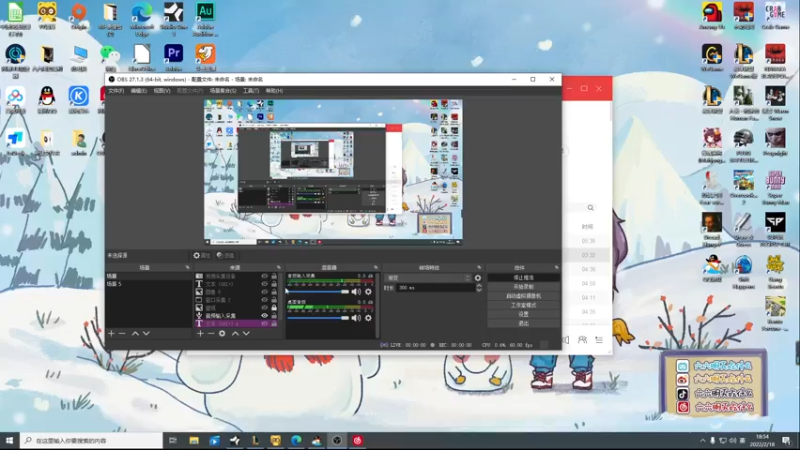The image size is (800, 450).
Task: Click the Start Recording button
Action: [523, 287]
